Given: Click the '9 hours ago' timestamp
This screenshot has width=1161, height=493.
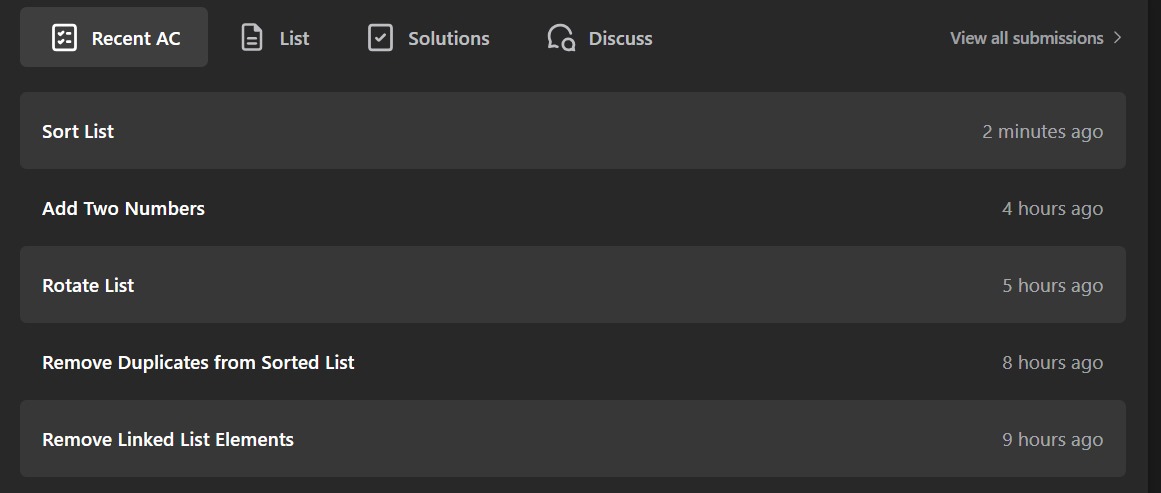Looking at the screenshot, I should pos(1052,440).
